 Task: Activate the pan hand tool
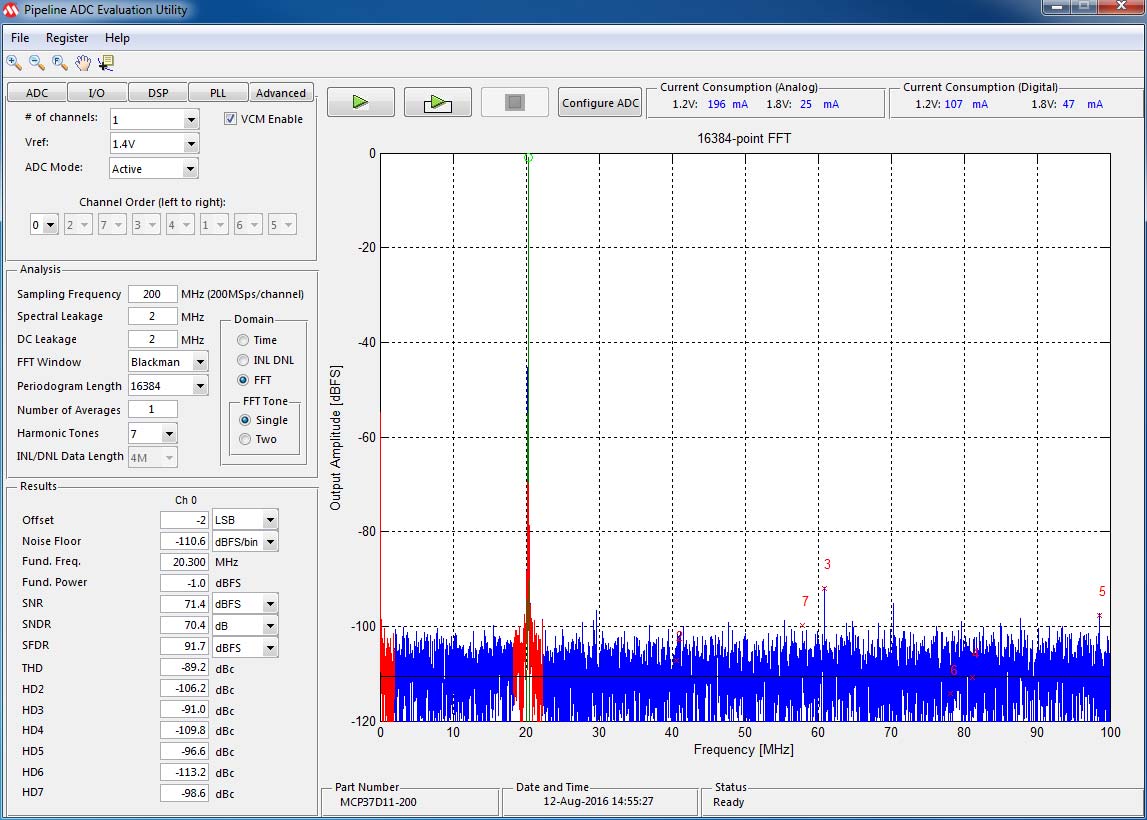click(83, 63)
